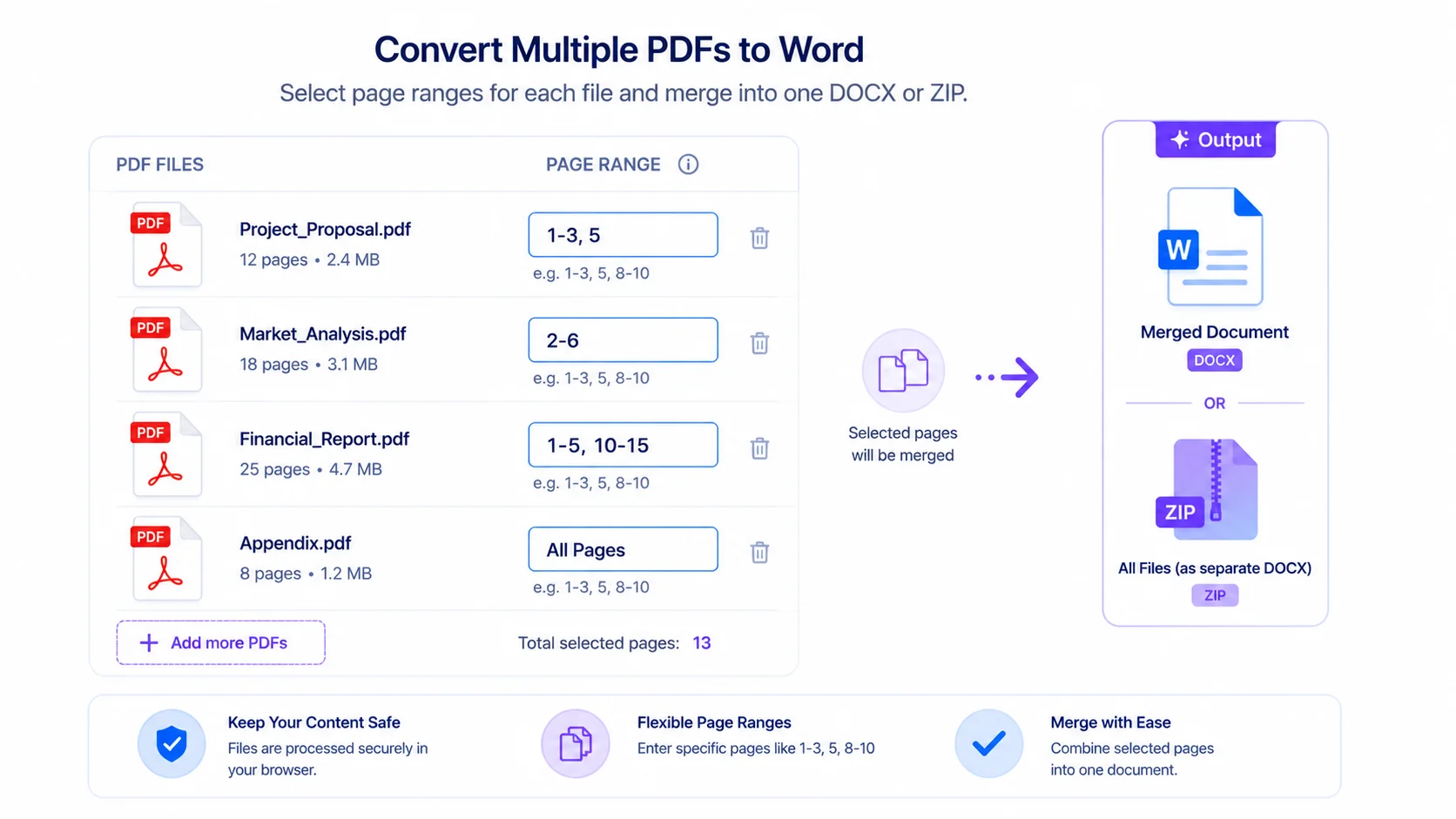Click the Financial_Report.pdf file name
This screenshot has height=819, width=1456.
click(x=325, y=440)
